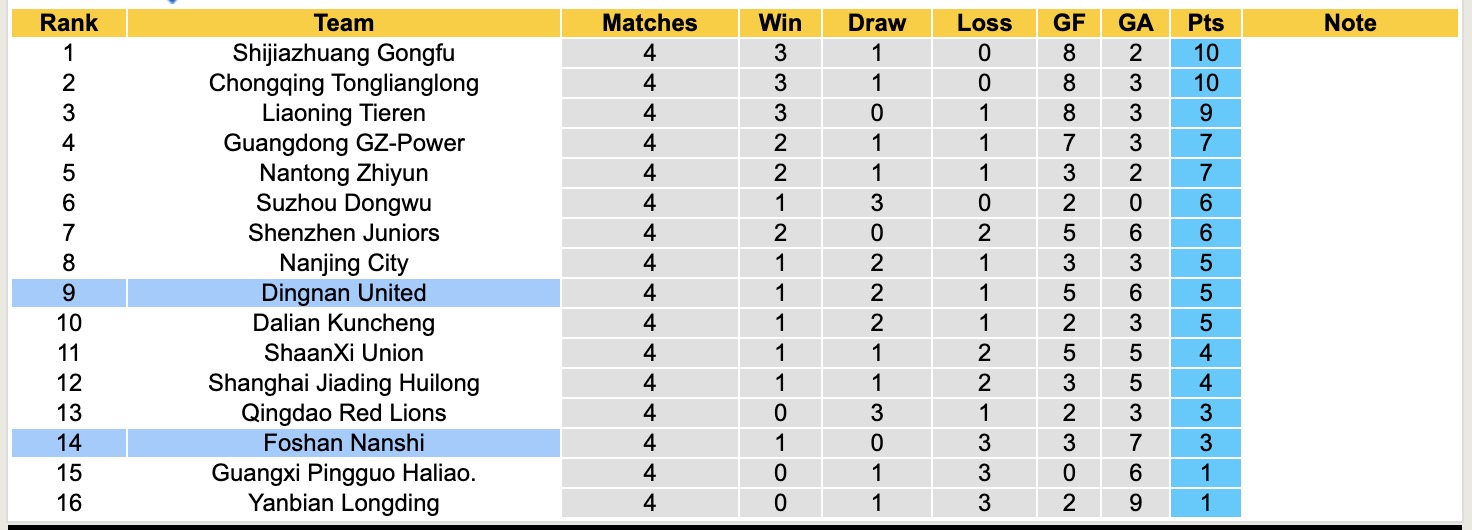This screenshot has width=1472, height=530.
Task: Select the Draw column header
Action: 876,23
